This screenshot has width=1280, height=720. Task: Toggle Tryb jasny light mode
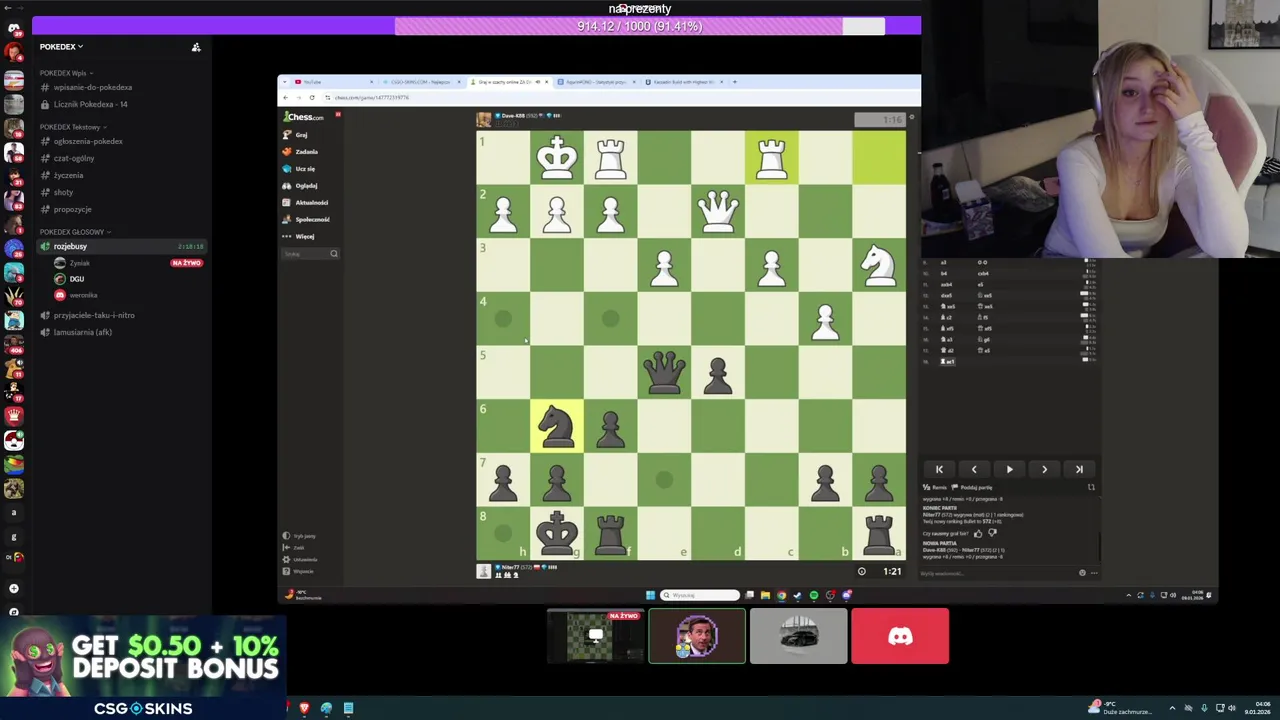pos(299,536)
